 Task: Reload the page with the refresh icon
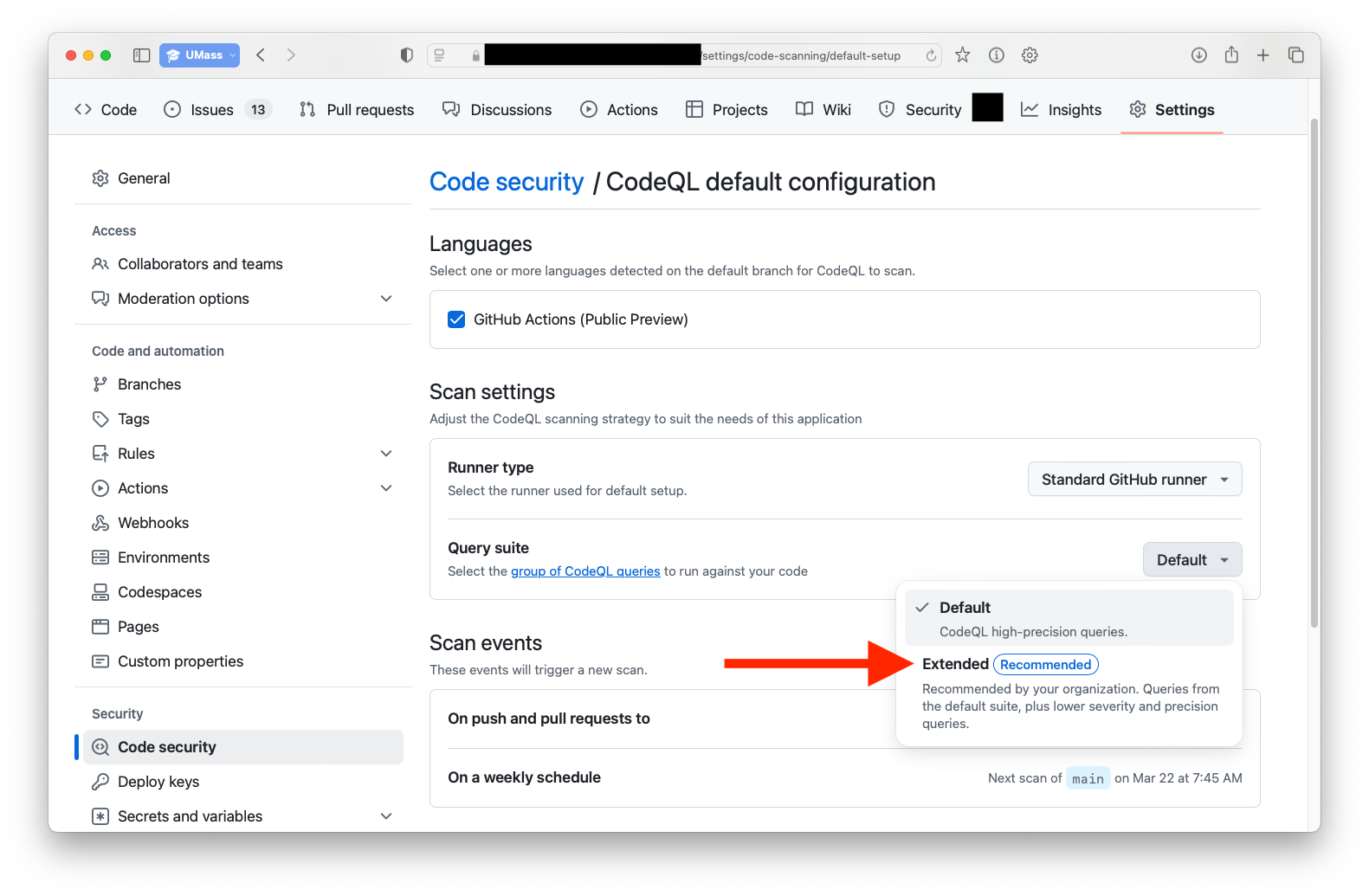click(931, 55)
